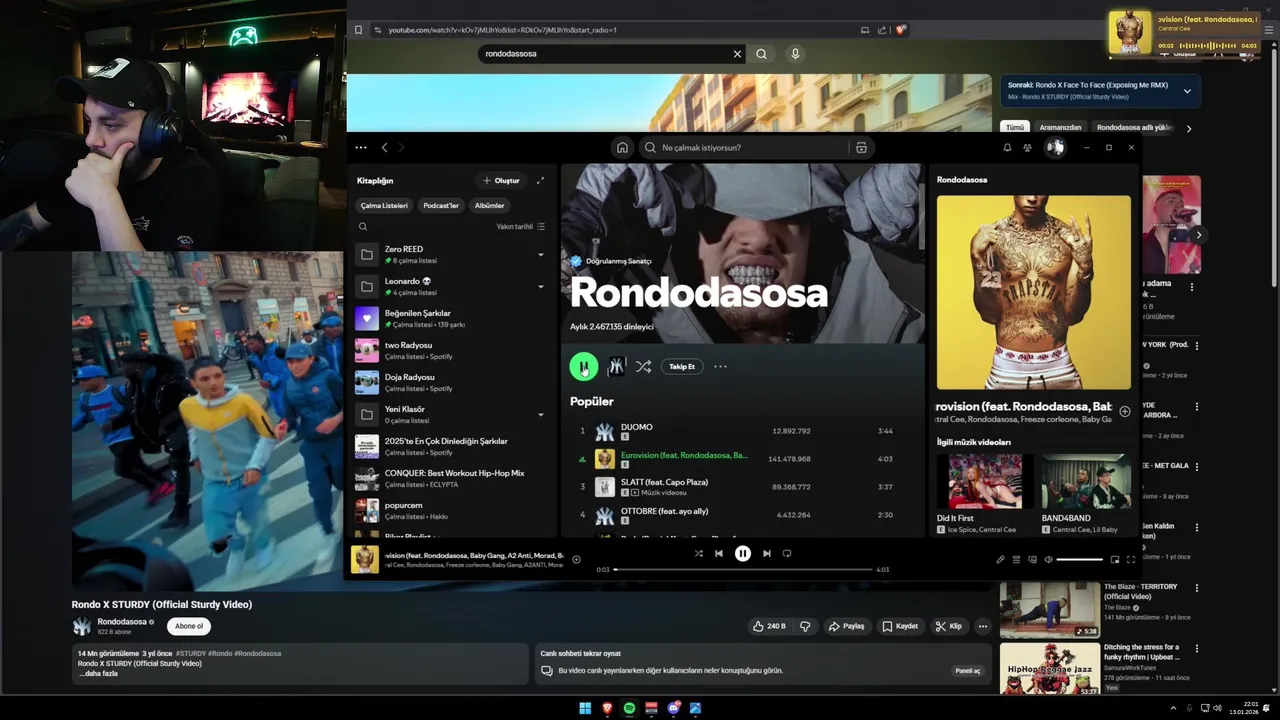Click the Oluştur create button
1280x720 pixels.
pyautogui.click(x=501, y=181)
